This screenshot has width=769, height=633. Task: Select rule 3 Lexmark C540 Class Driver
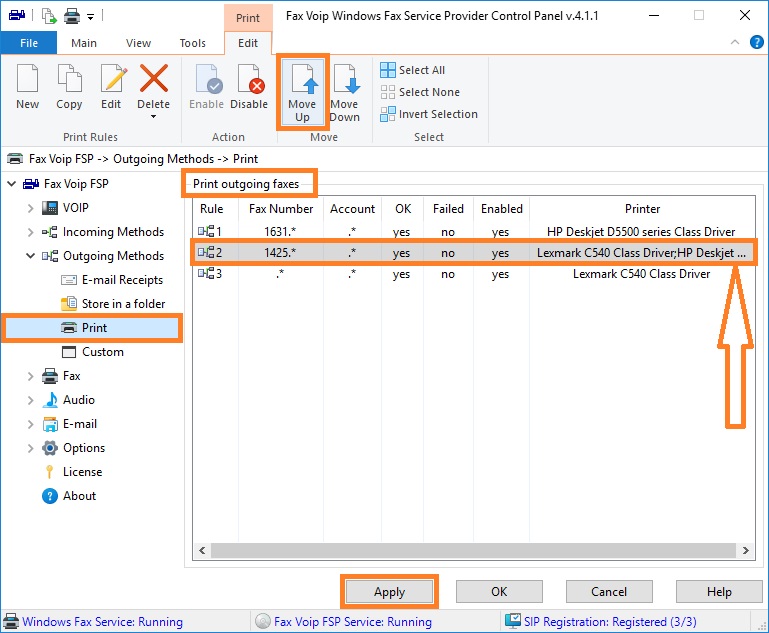click(x=473, y=274)
